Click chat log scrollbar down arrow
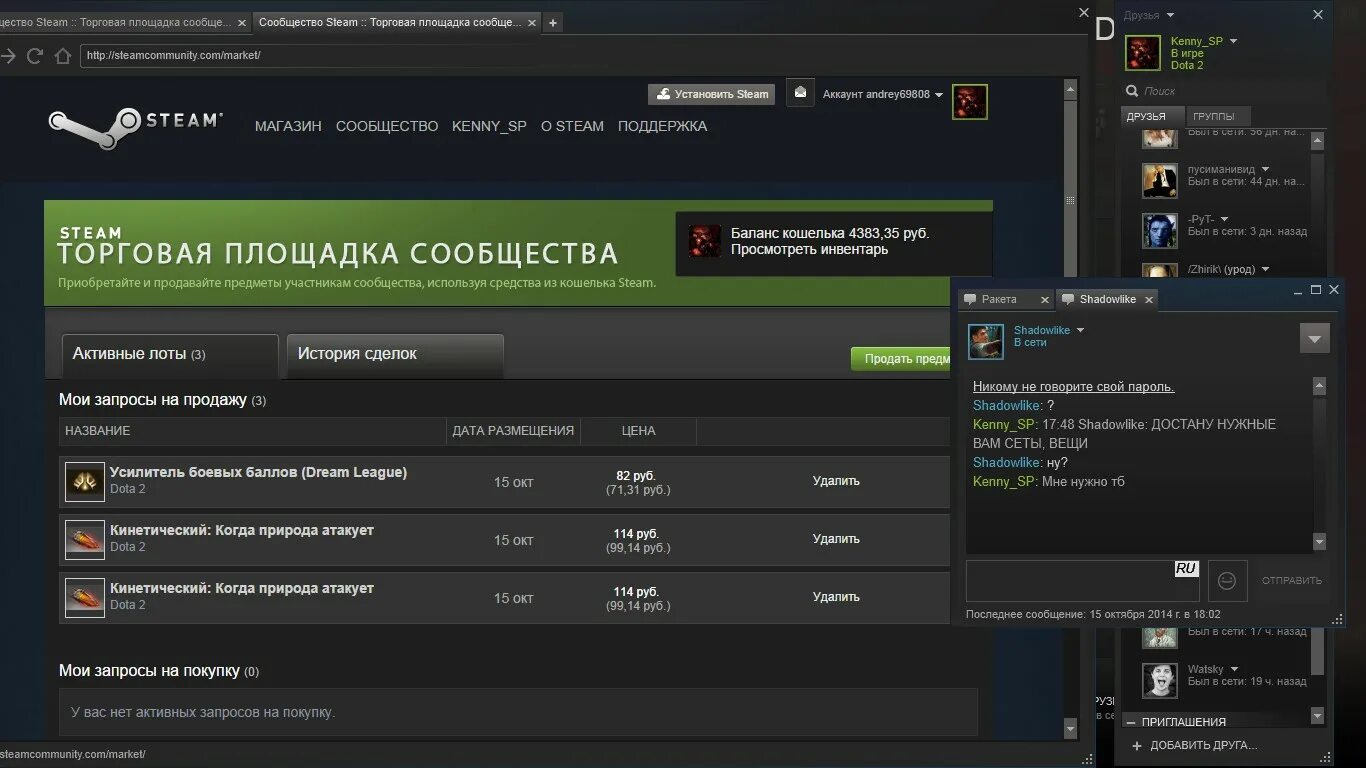Viewport: 1366px width, 768px height. (x=1319, y=542)
